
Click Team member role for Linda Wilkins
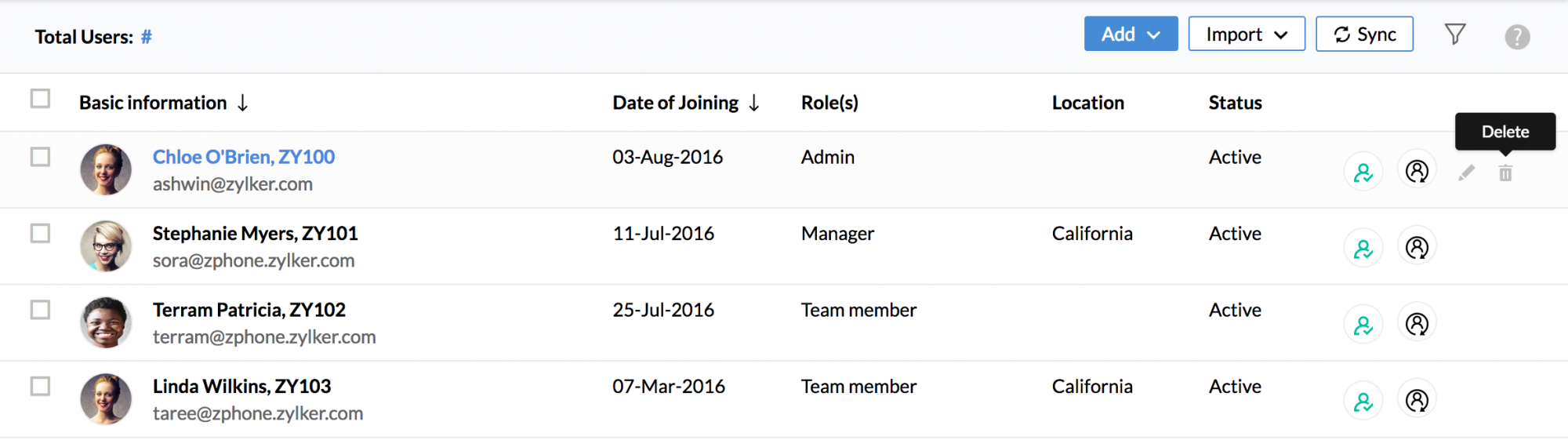(858, 386)
